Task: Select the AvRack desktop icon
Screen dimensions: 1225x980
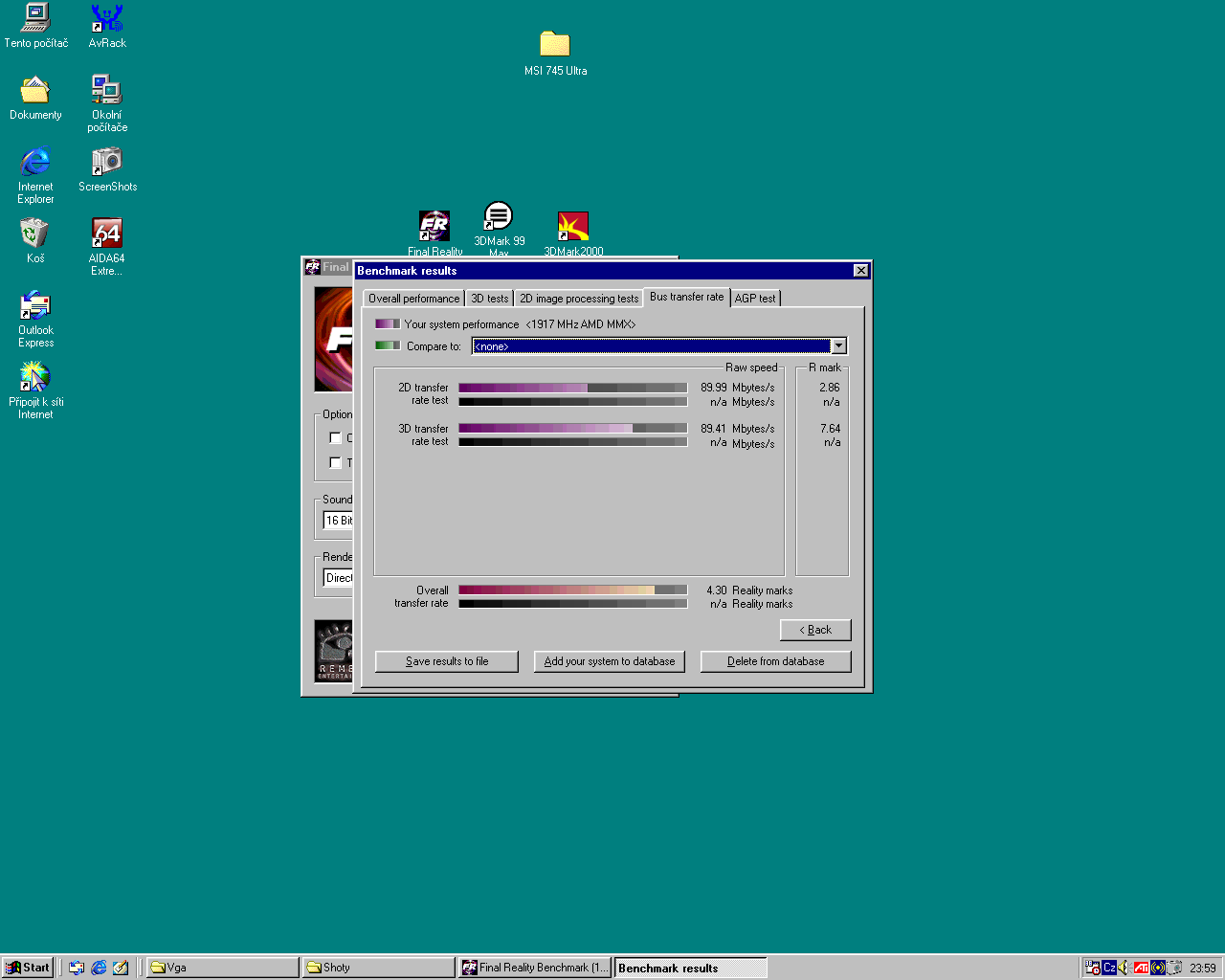Action: [107, 18]
